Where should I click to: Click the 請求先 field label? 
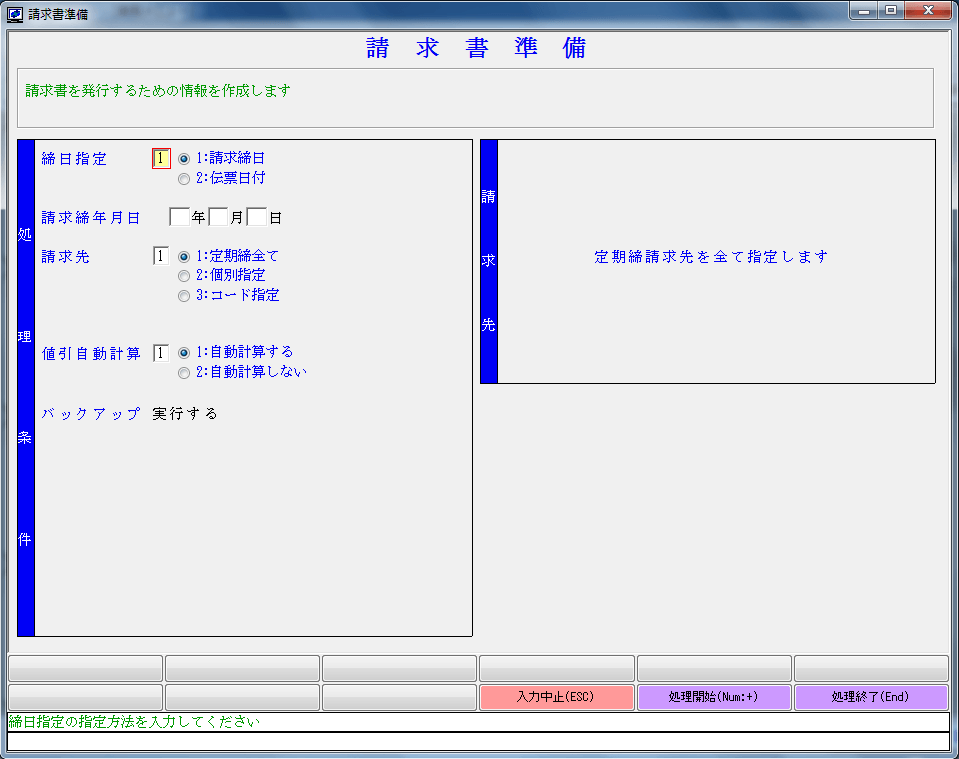pyautogui.click(x=65, y=257)
